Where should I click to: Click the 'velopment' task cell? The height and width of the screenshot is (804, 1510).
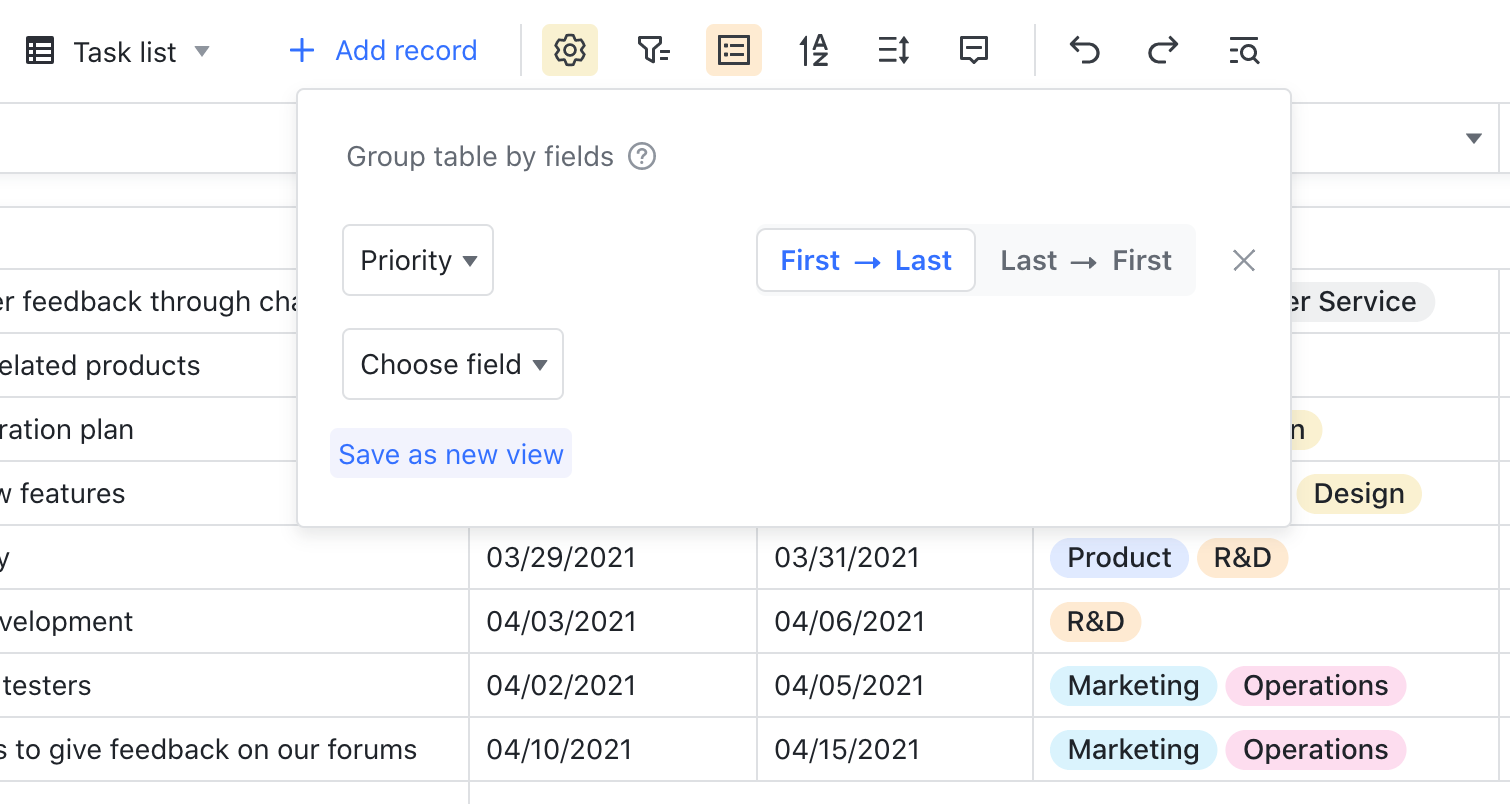click(234, 621)
